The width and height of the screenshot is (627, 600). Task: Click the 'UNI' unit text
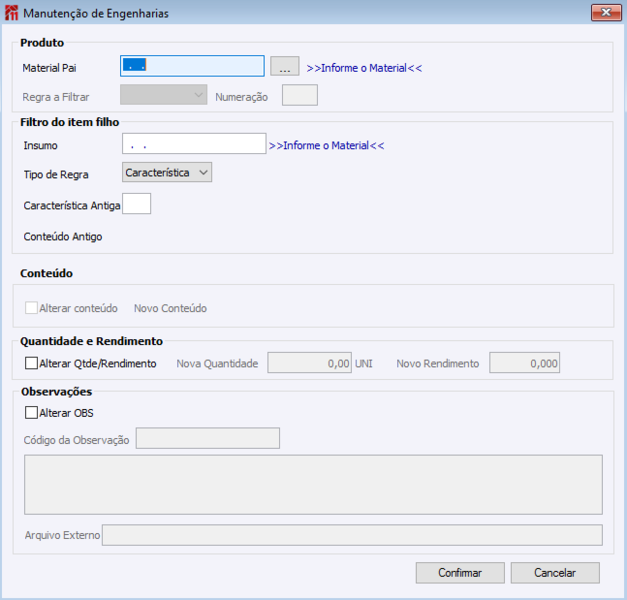click(x=363, y=364)
